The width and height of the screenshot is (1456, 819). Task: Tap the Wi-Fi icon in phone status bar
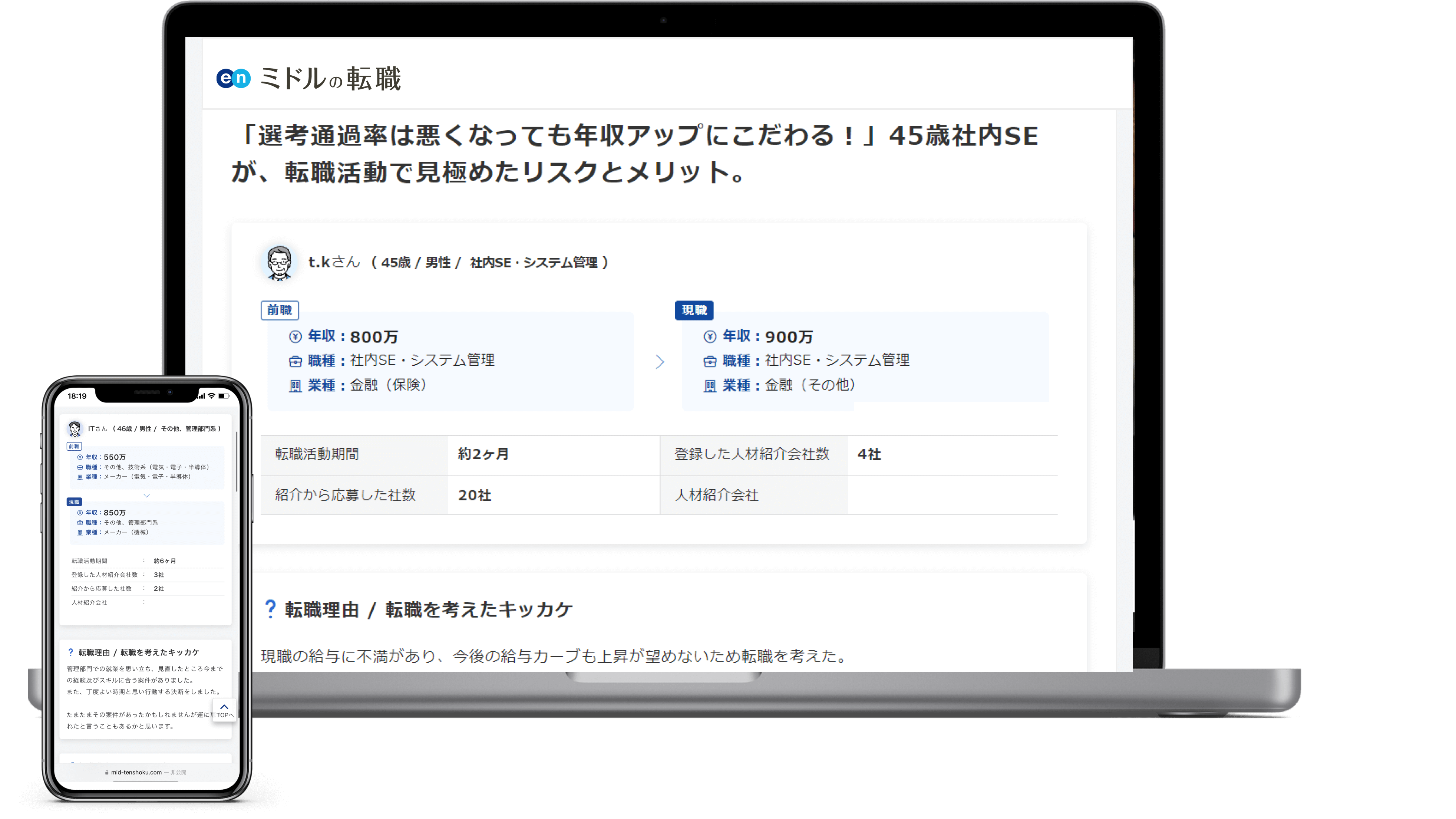212,396
